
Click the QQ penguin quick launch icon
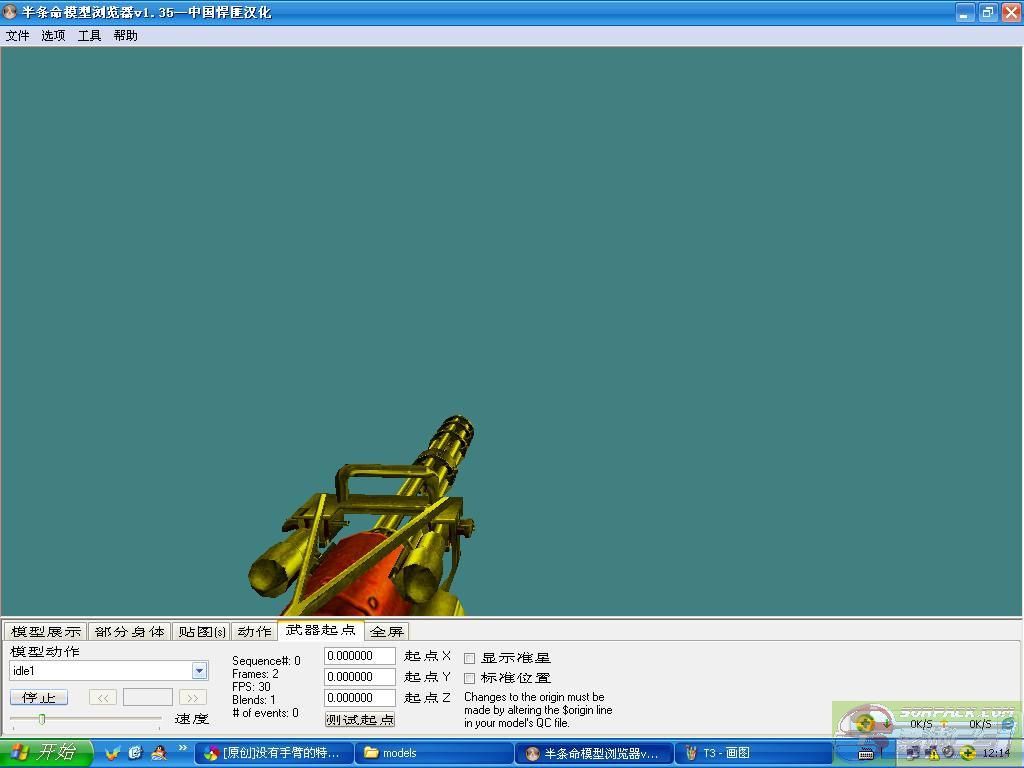pyautogui.click(x=158, y=753)
